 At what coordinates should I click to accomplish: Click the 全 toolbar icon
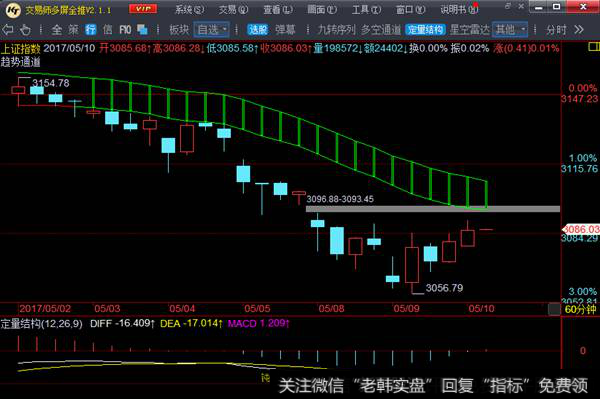point(57,29)
